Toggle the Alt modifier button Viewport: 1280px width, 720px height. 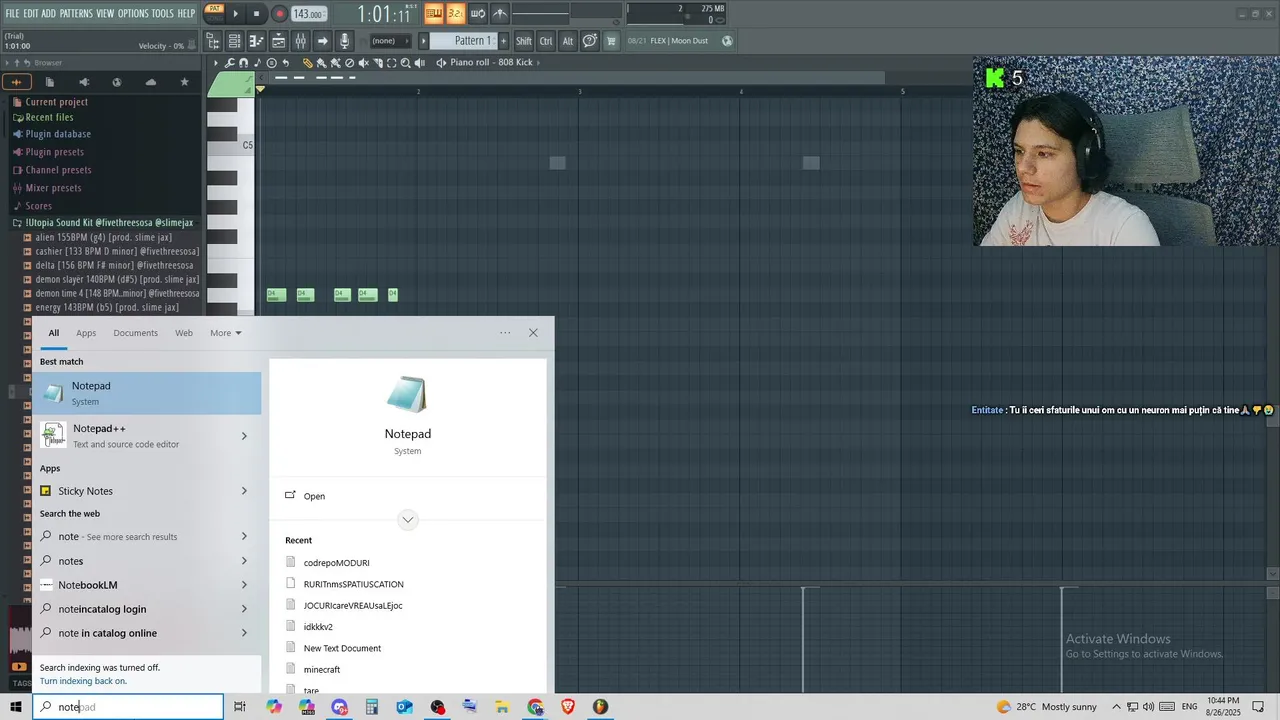568,41
